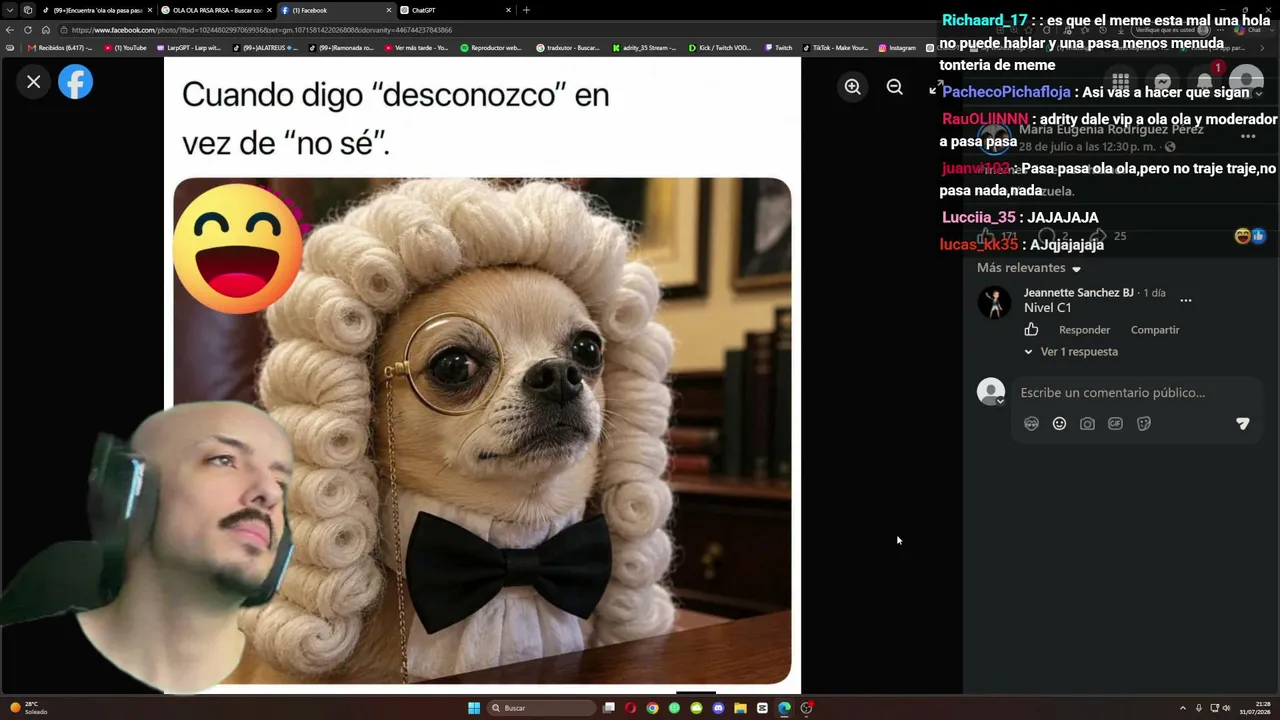The width and height of the screenshot is (1280, 720).
Task: Open the Instagram bookmark
Action: pos(898,48)
